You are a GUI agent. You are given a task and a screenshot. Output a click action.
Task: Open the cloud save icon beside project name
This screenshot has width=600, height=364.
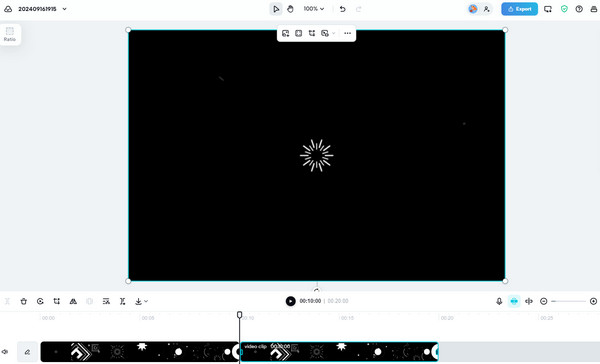tap(8, 9)
